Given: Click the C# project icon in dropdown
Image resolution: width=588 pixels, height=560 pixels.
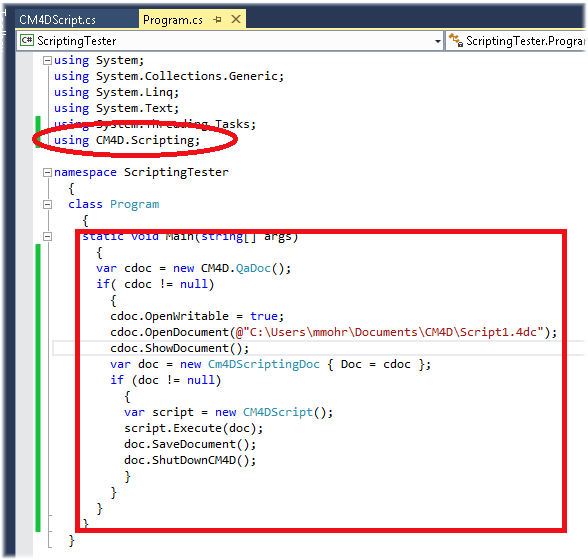Looking at the screenshot, I should pos(27,40).
